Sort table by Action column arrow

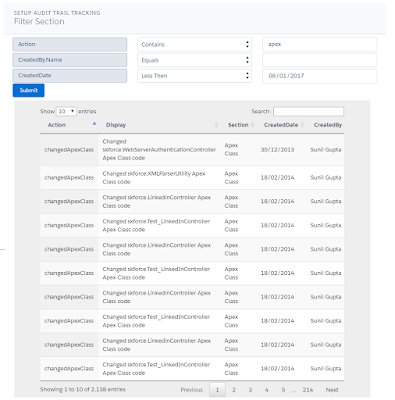94,124
